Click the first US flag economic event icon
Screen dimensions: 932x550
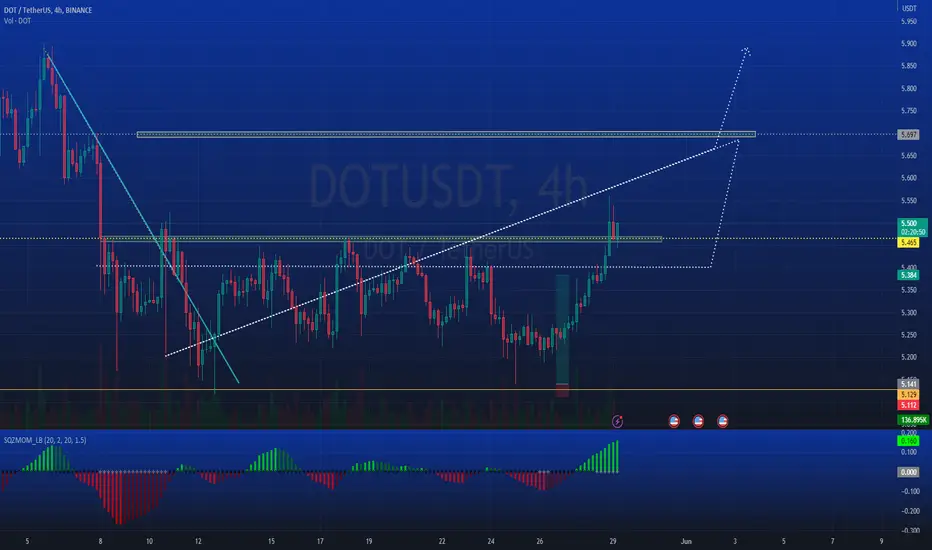tap(674, 421)
